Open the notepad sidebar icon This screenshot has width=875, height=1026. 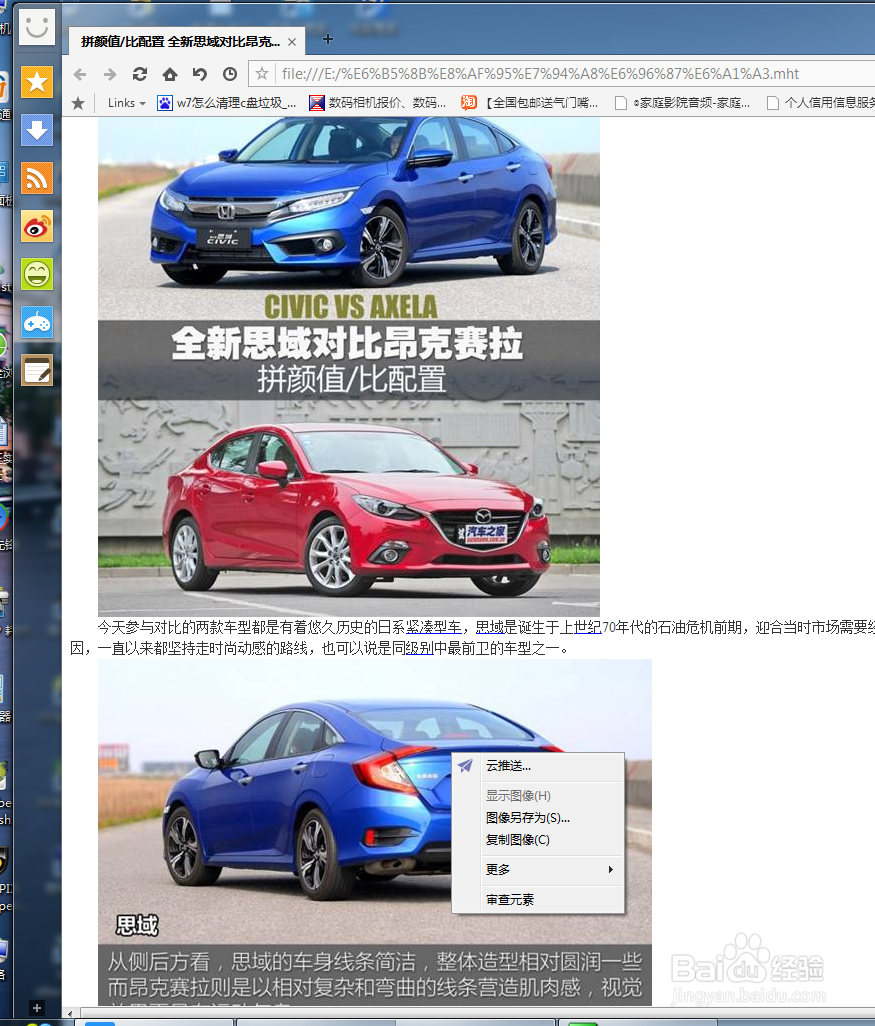(x=37, y=370)
